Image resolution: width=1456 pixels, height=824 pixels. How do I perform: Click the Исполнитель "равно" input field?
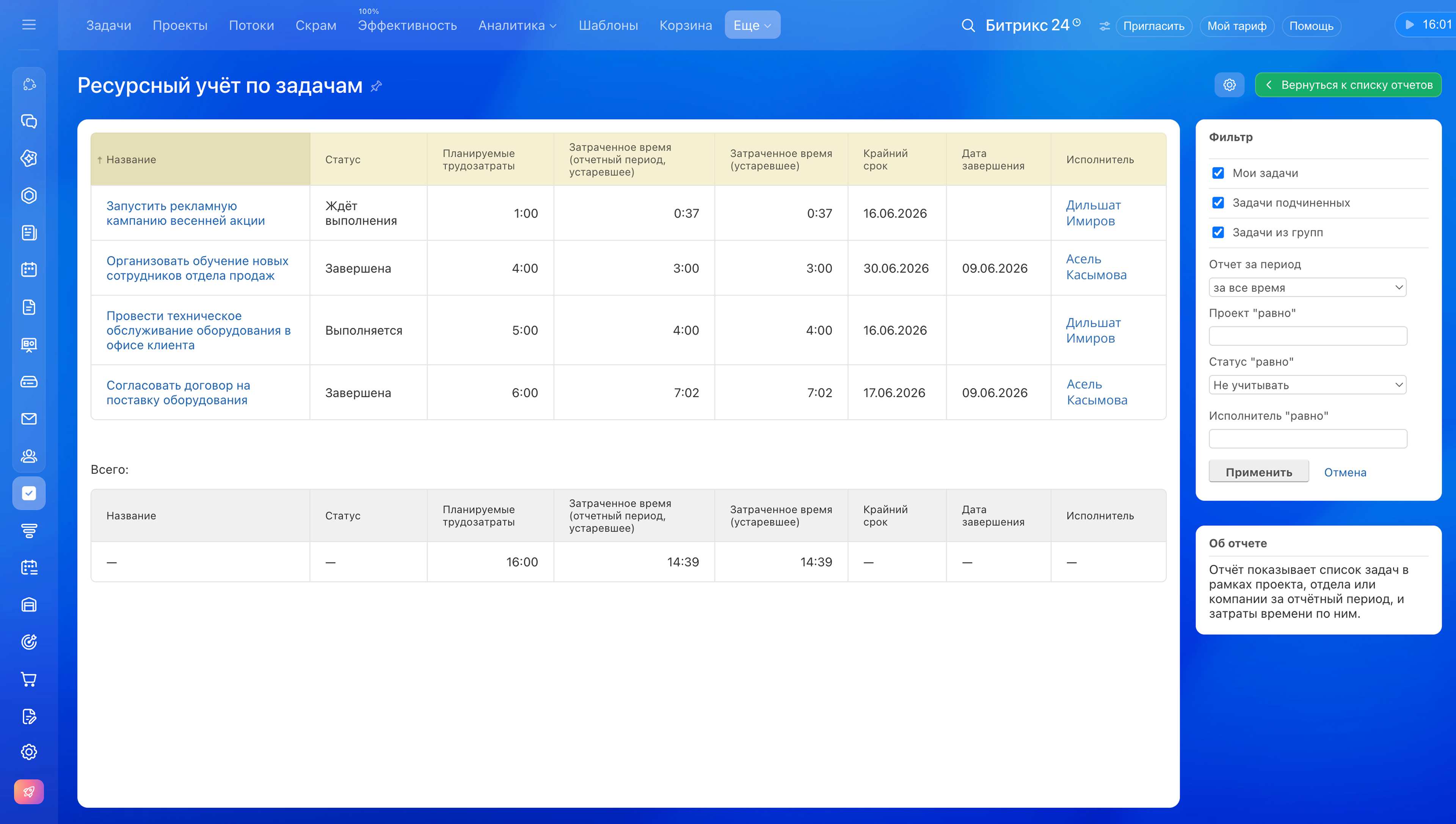coord(1308,439)
